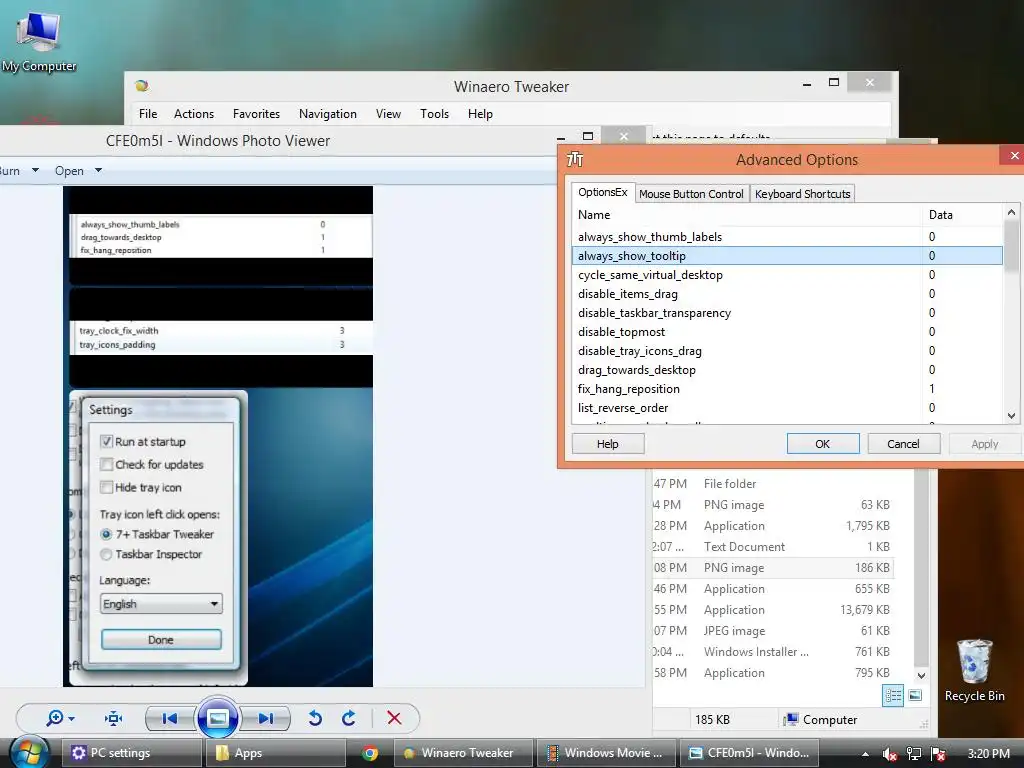
Task: Switch to the Mouse Button Control tab
Action: click(691, 194)
